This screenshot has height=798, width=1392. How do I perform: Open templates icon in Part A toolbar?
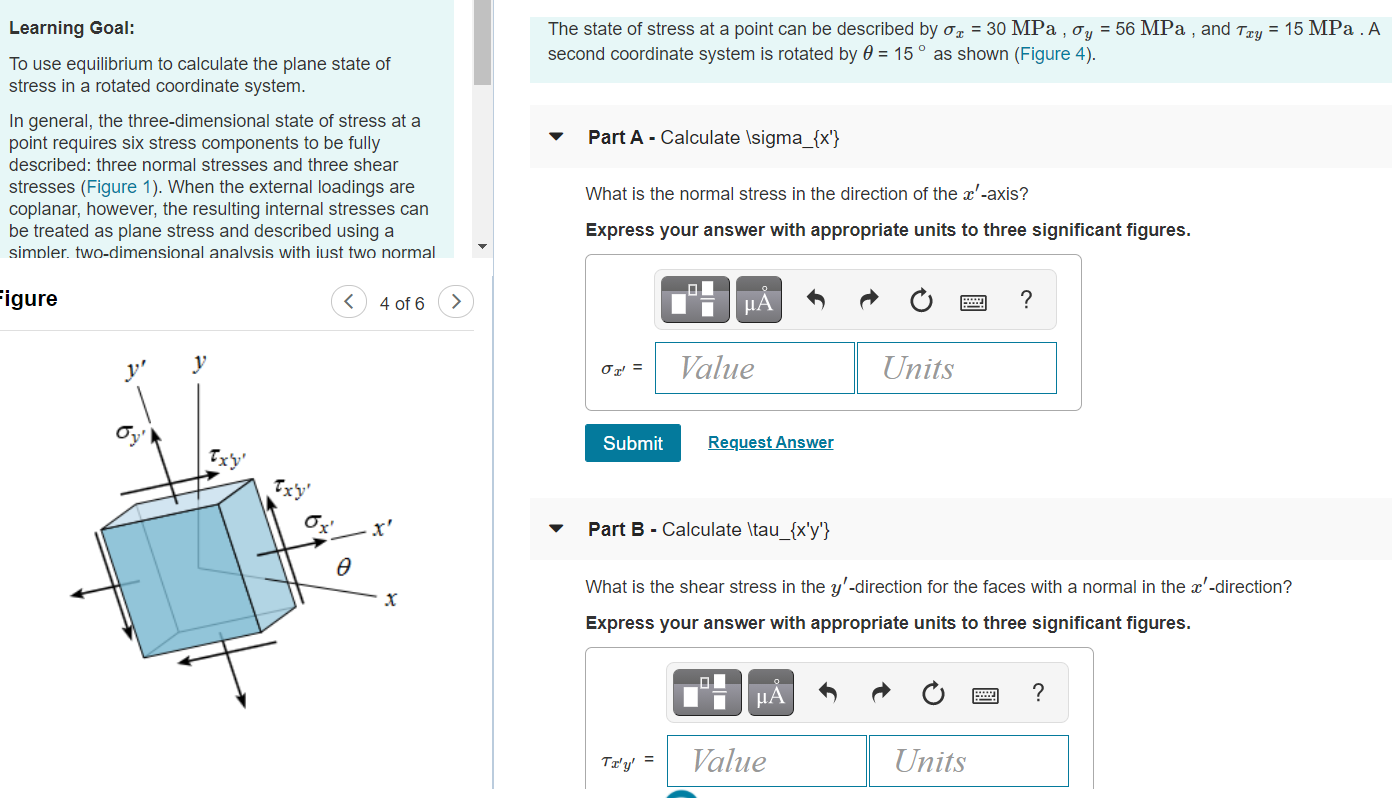tap(695, 300)
